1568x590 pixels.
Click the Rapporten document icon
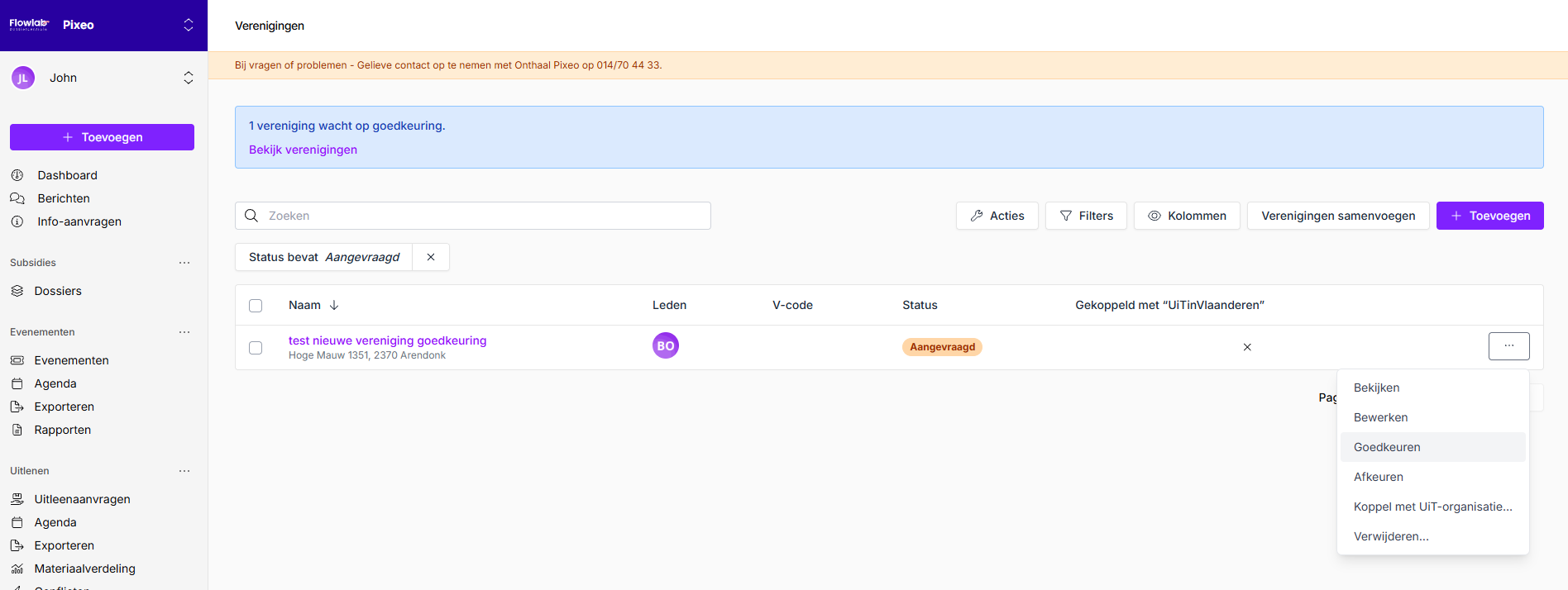pyautogui.click(x=17, y=430)
